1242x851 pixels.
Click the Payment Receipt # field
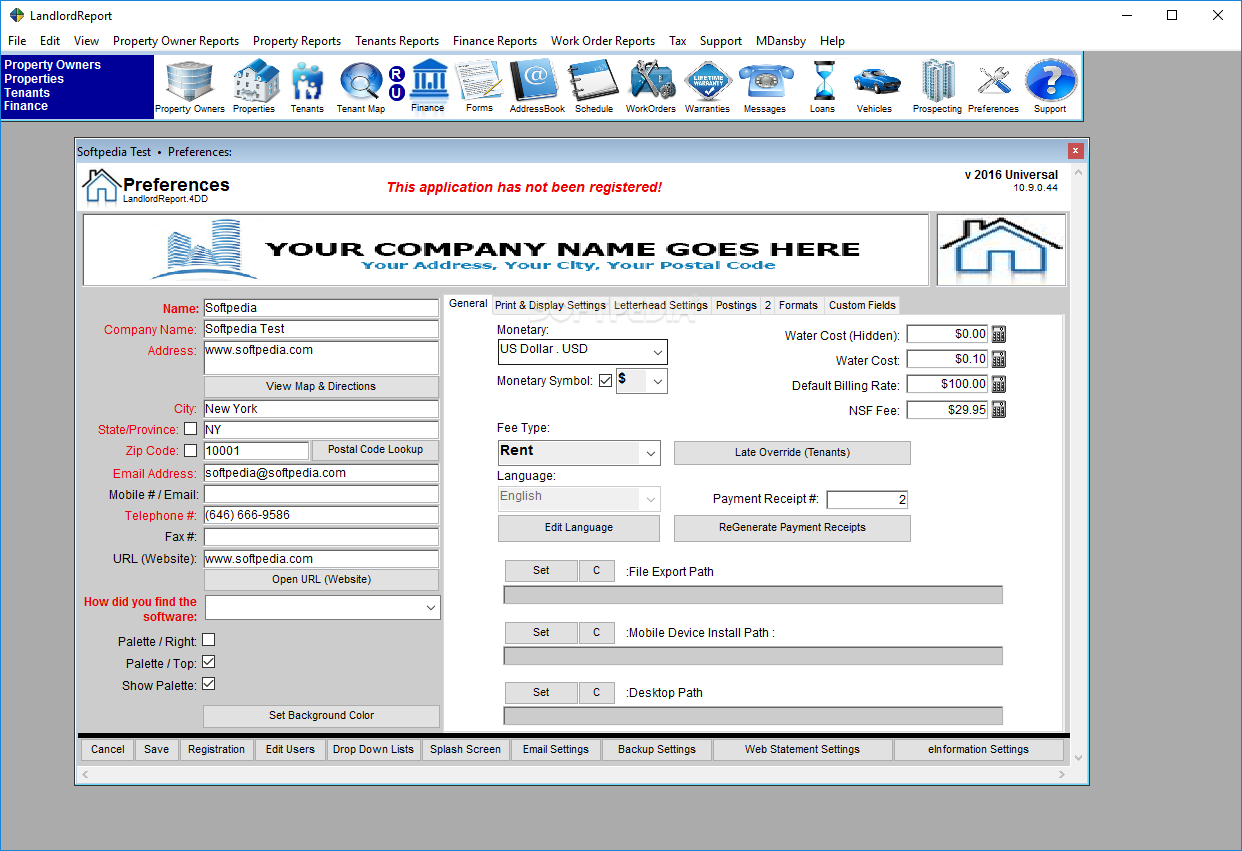(867, 500)
